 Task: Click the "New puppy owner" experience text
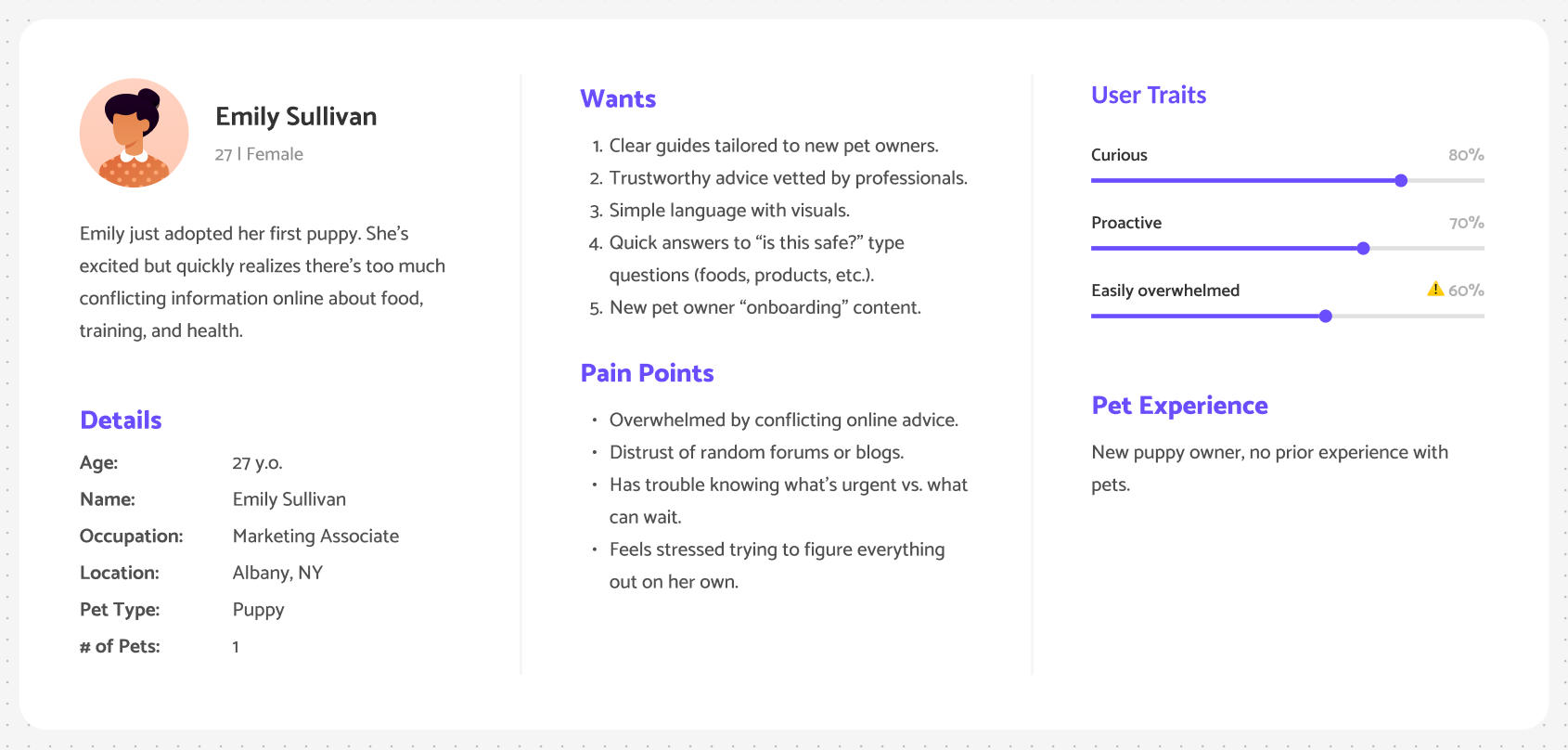[x=1269, y=452]
